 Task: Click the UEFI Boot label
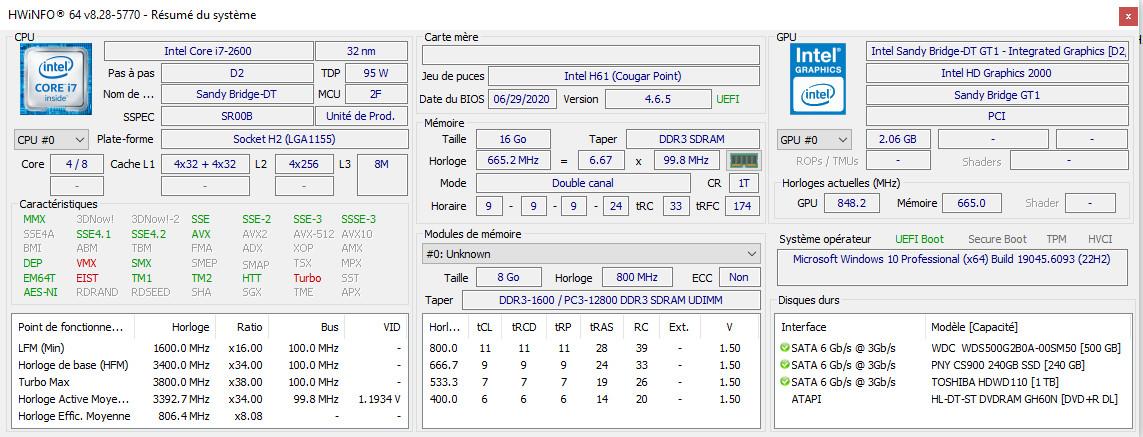[x=919, y=239]
